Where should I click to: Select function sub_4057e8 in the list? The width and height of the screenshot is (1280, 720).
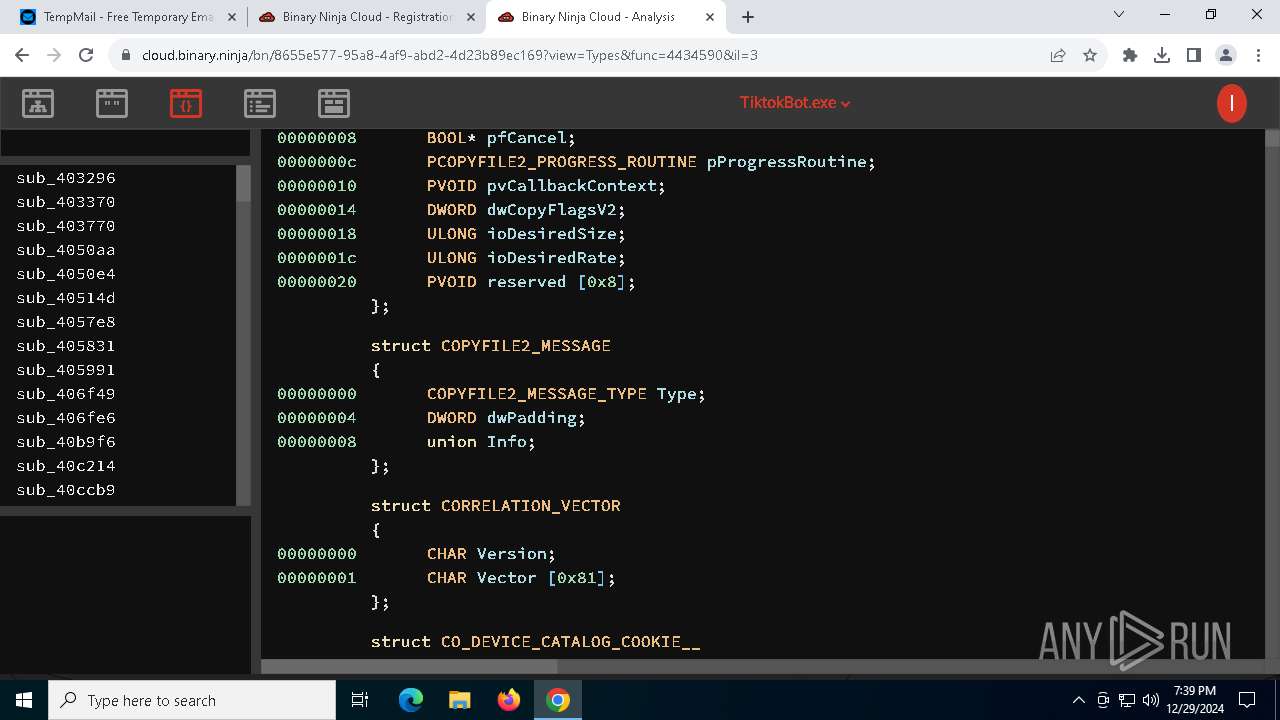coord(66,322)
